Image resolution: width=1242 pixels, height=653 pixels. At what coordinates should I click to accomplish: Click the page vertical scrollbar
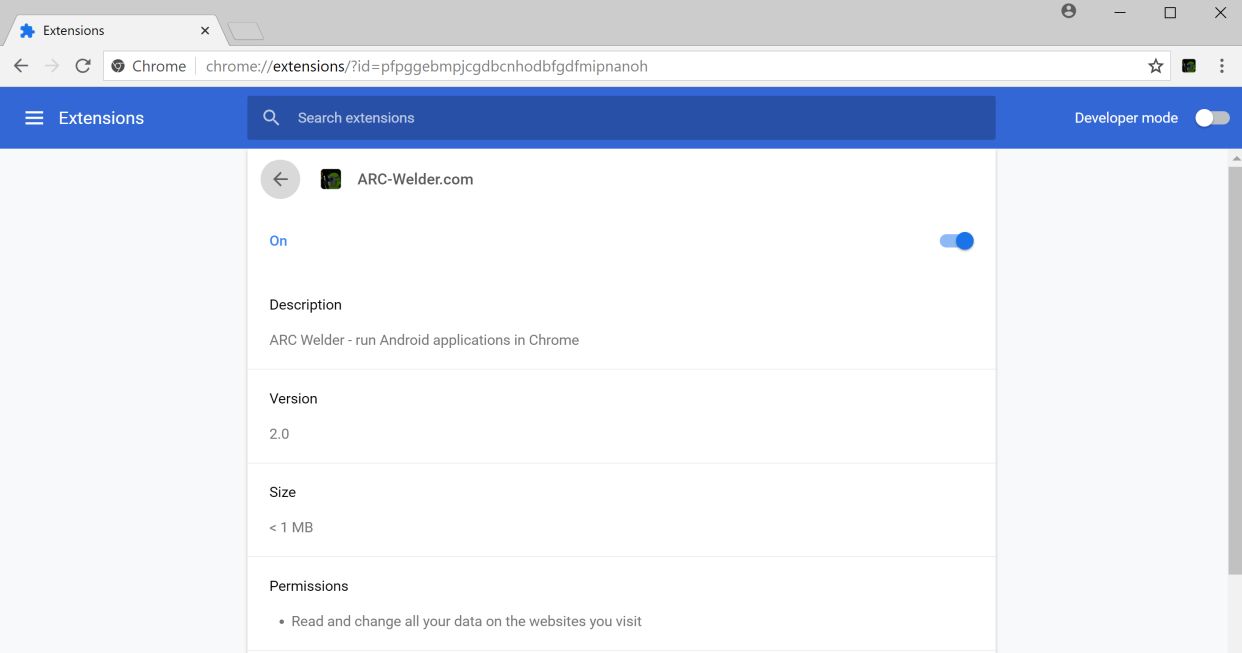pyautogui.click(x=1235, y=370)
